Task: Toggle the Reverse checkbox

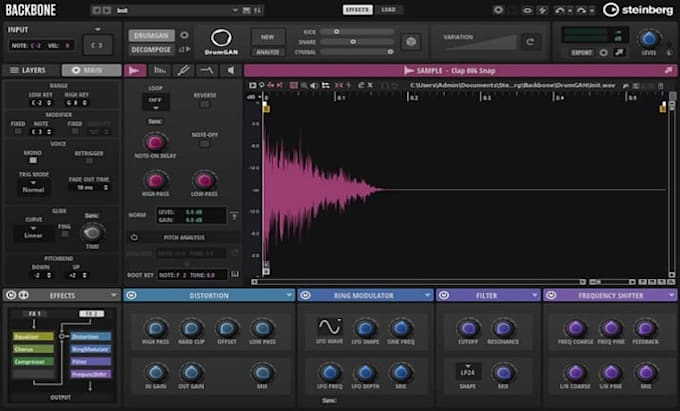Action: click(204, 104)
